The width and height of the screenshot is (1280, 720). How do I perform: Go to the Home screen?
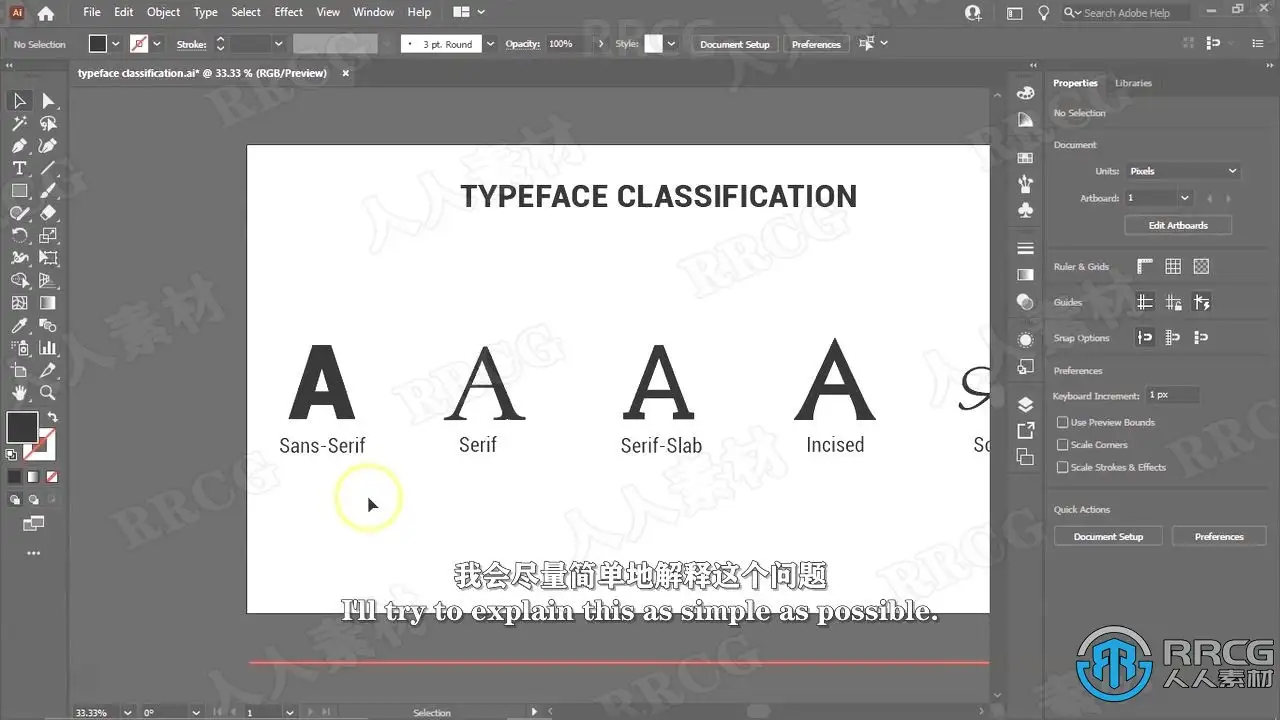tap(45, 14)
